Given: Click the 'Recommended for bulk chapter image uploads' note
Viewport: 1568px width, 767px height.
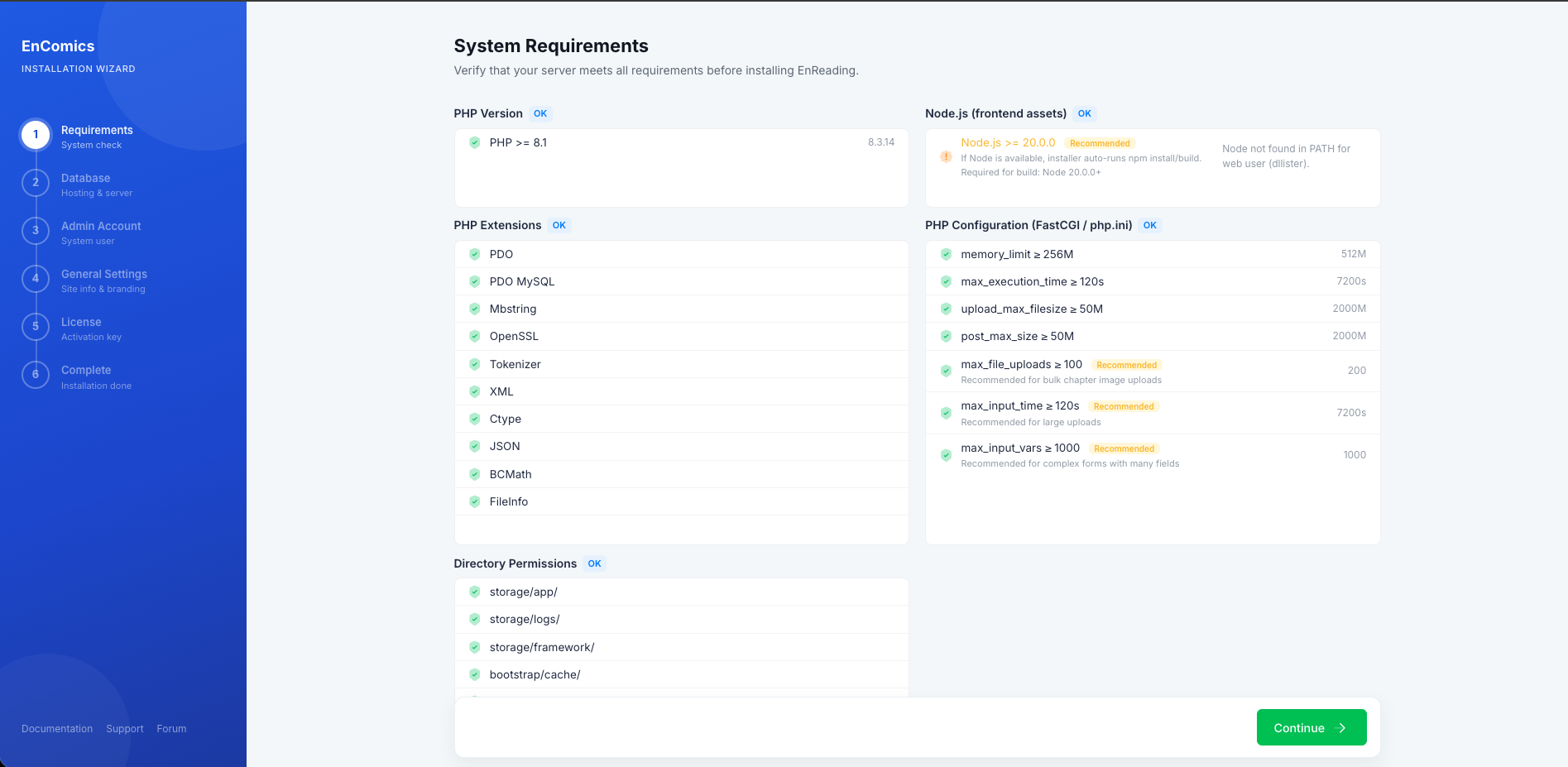Looking at the screenshot, I should 1062,381.
